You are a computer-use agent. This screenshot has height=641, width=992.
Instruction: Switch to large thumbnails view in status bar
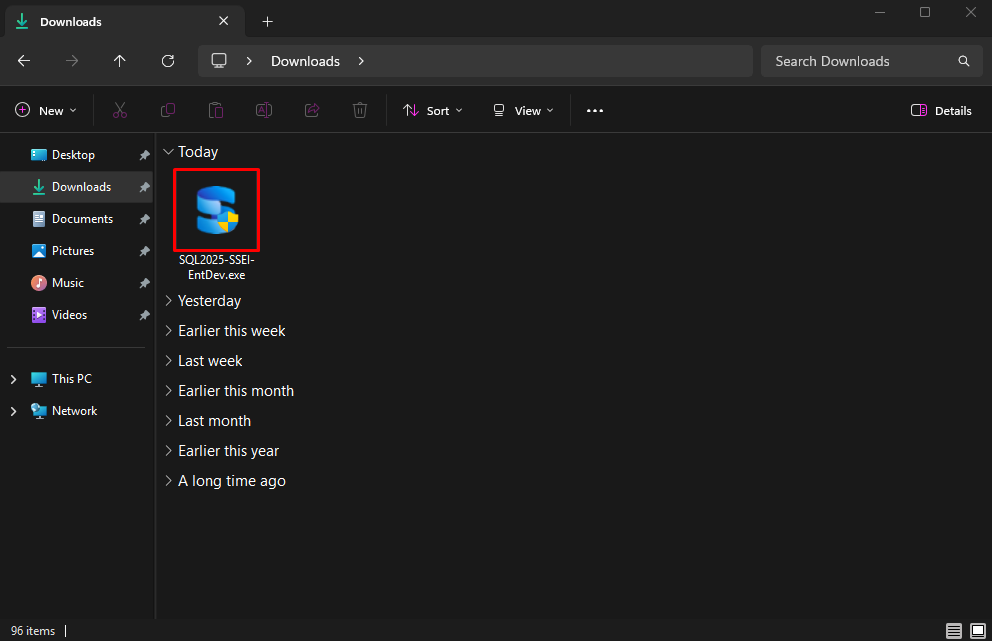click(978, 631)
